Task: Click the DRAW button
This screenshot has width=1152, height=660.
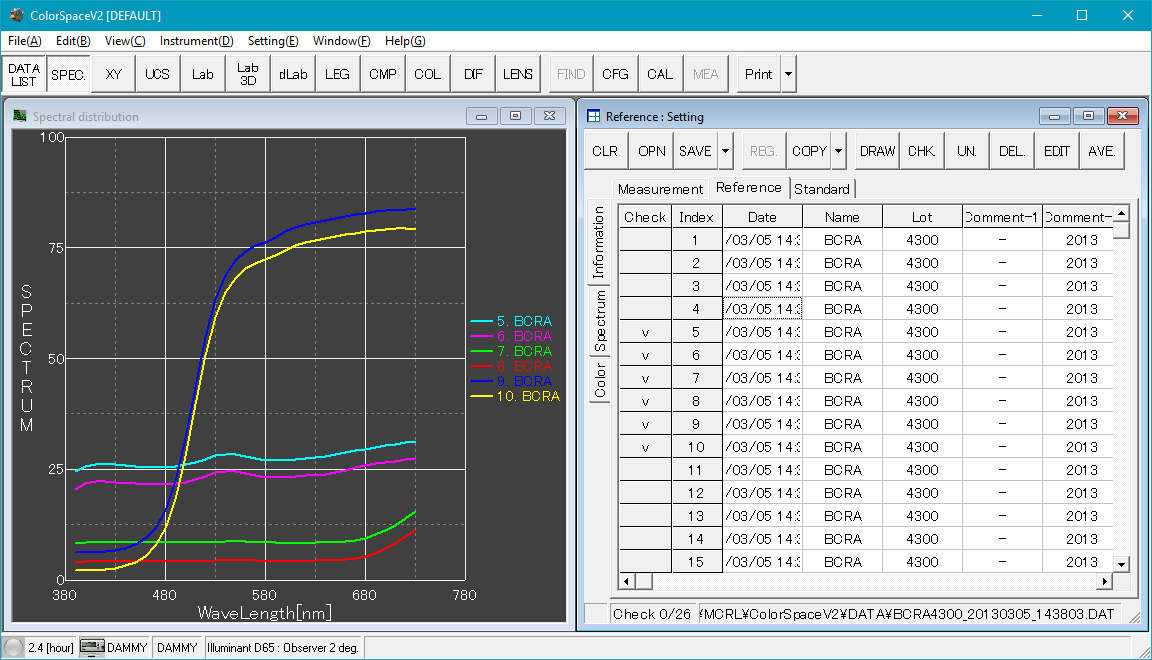Action: coord(877,151)
